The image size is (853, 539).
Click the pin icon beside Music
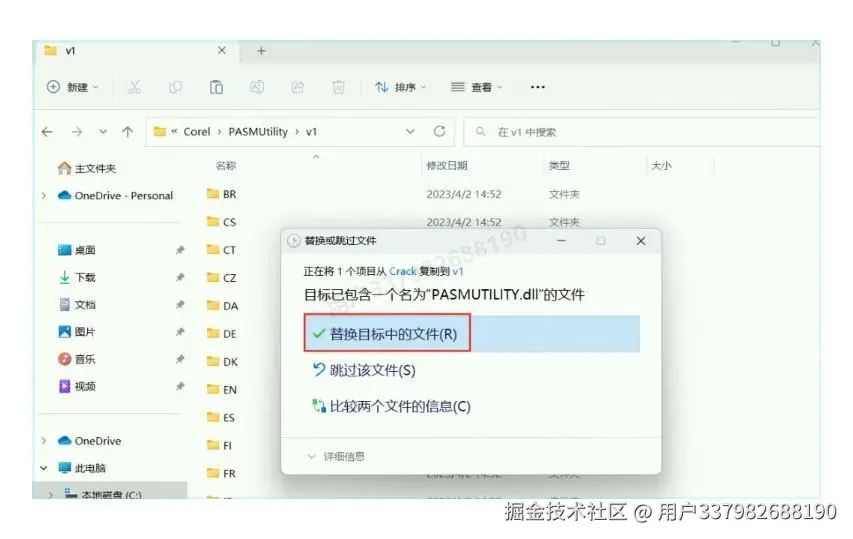180,359
